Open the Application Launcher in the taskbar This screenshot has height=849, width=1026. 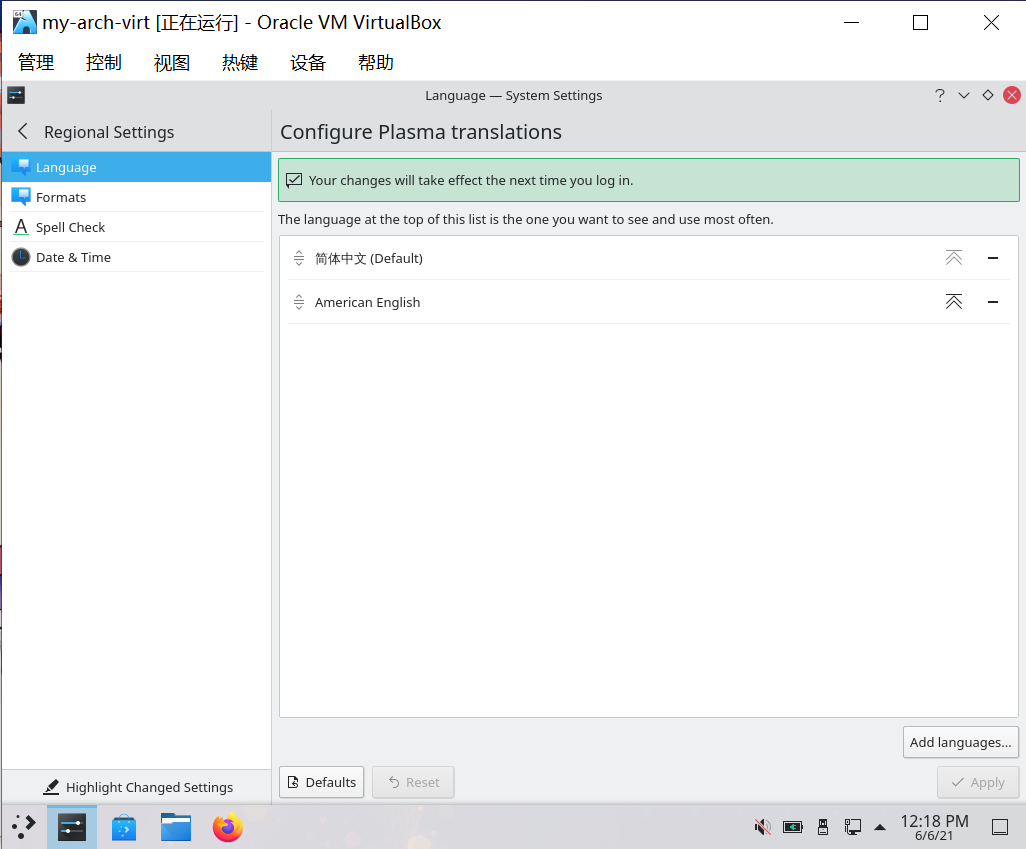click(x=23, y=826)
